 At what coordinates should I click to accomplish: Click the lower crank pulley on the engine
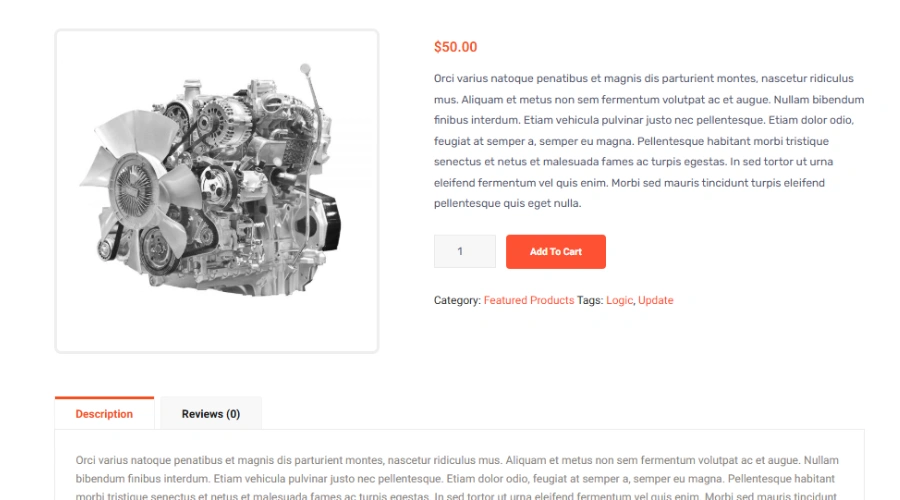156,251
